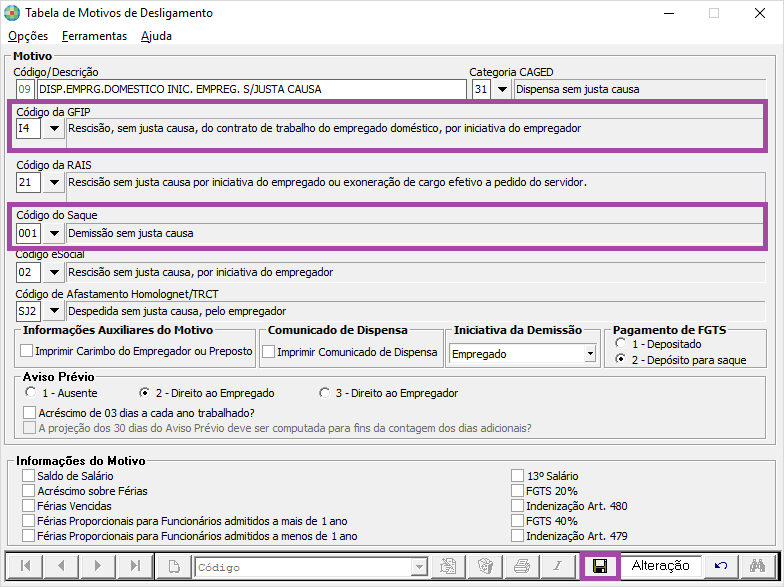784x587 pixels.
Task: Check Acréscimo sobre Férias option
Action: click(28, 490)
